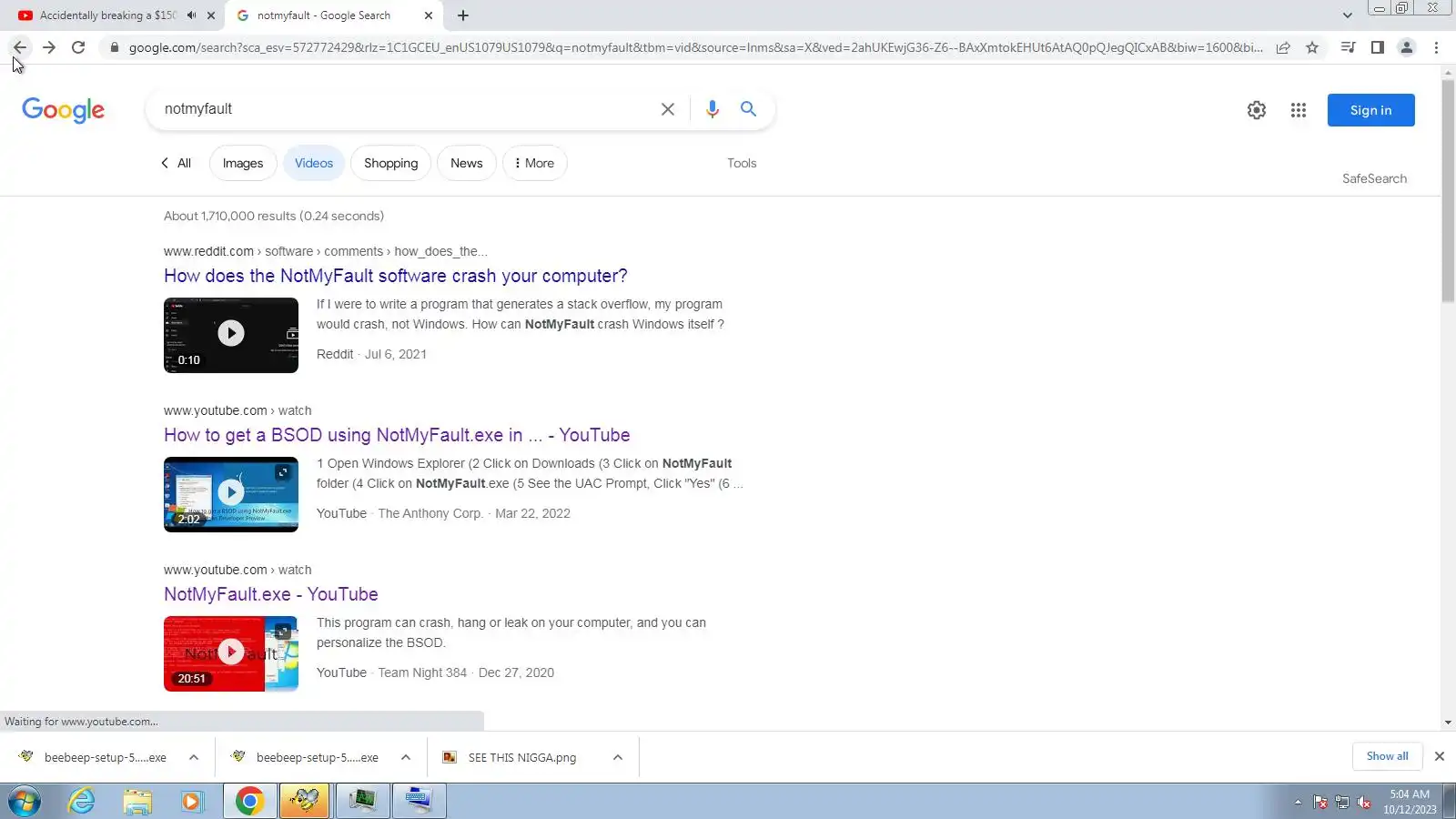This screenshot has width=1456, height=819.
Task: Share this page from the address bar
Action: (1283, 47)
